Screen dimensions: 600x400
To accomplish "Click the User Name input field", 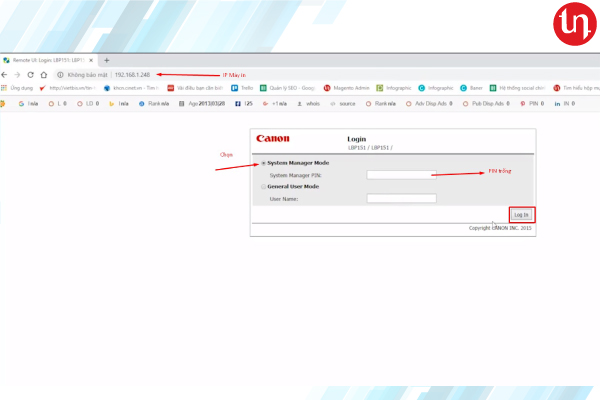I will tap(401, 198).
